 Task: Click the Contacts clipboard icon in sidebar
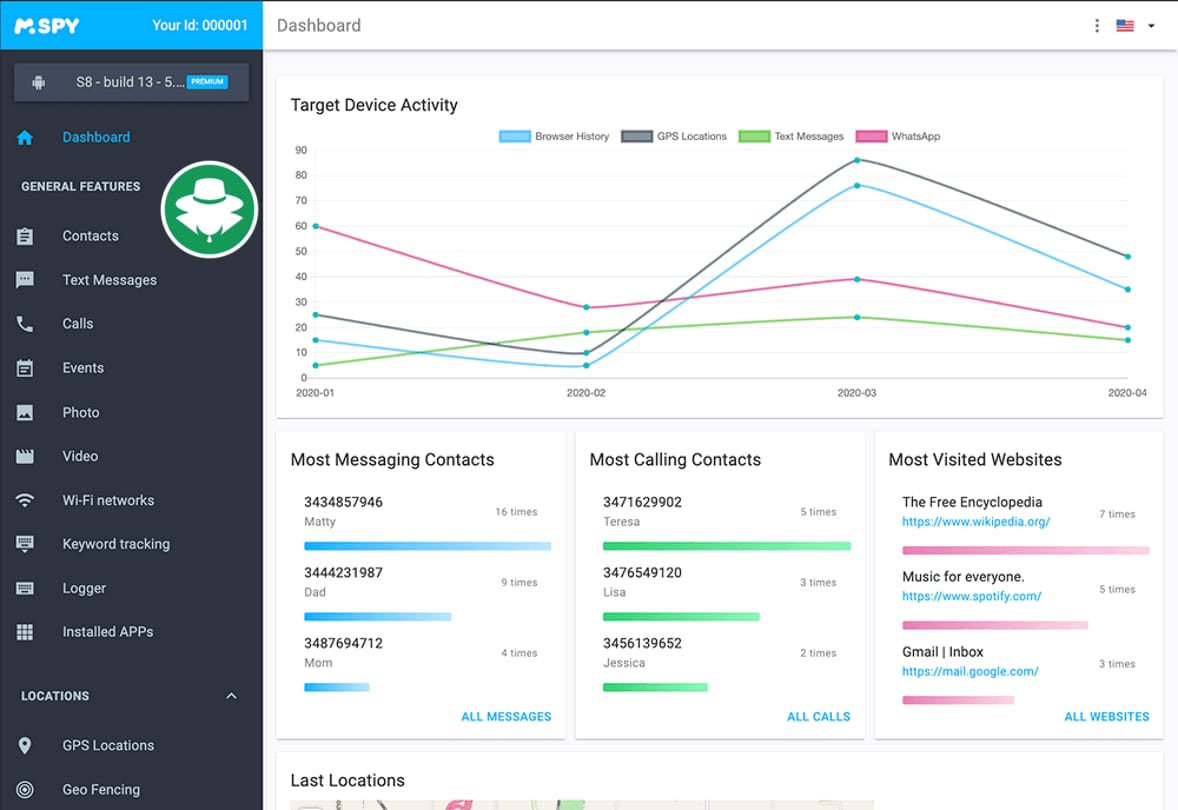coord(25,236)
